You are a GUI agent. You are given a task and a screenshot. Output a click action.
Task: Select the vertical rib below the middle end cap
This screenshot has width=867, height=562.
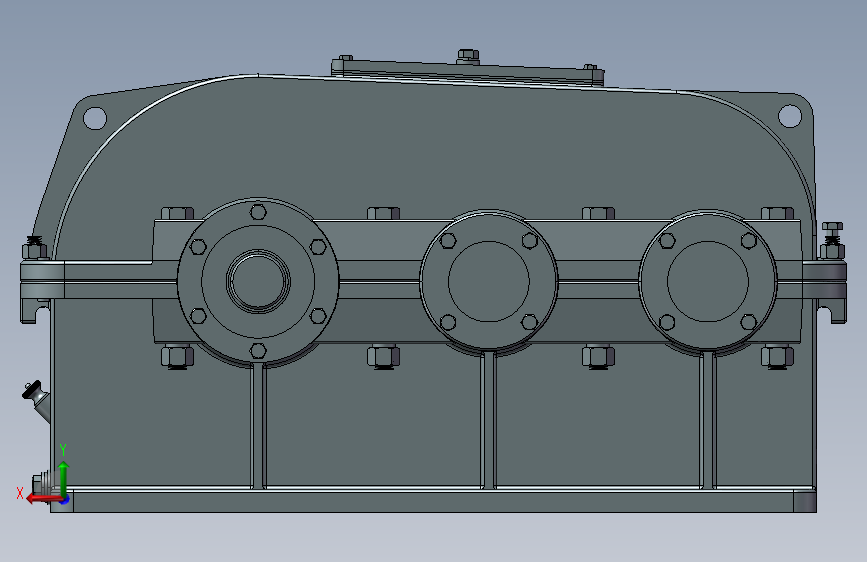pyautogui.click(x=488, y=420)
